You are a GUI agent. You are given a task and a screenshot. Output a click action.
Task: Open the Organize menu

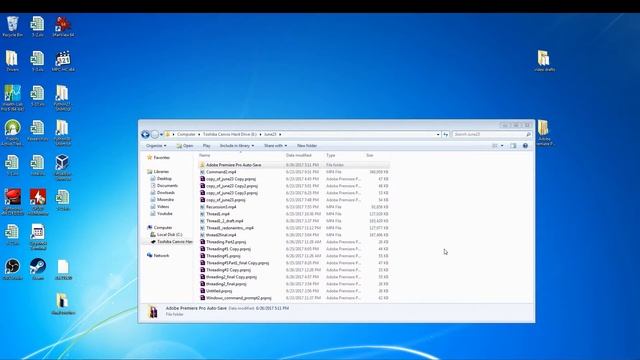click(156, 146)
